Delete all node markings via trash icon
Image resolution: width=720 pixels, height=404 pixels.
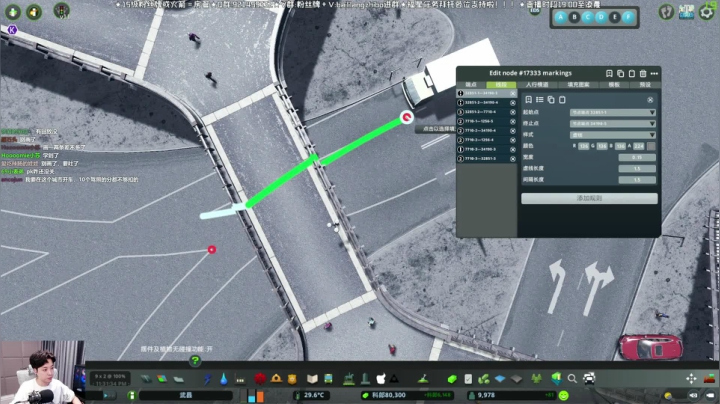[x=643, y=73]
